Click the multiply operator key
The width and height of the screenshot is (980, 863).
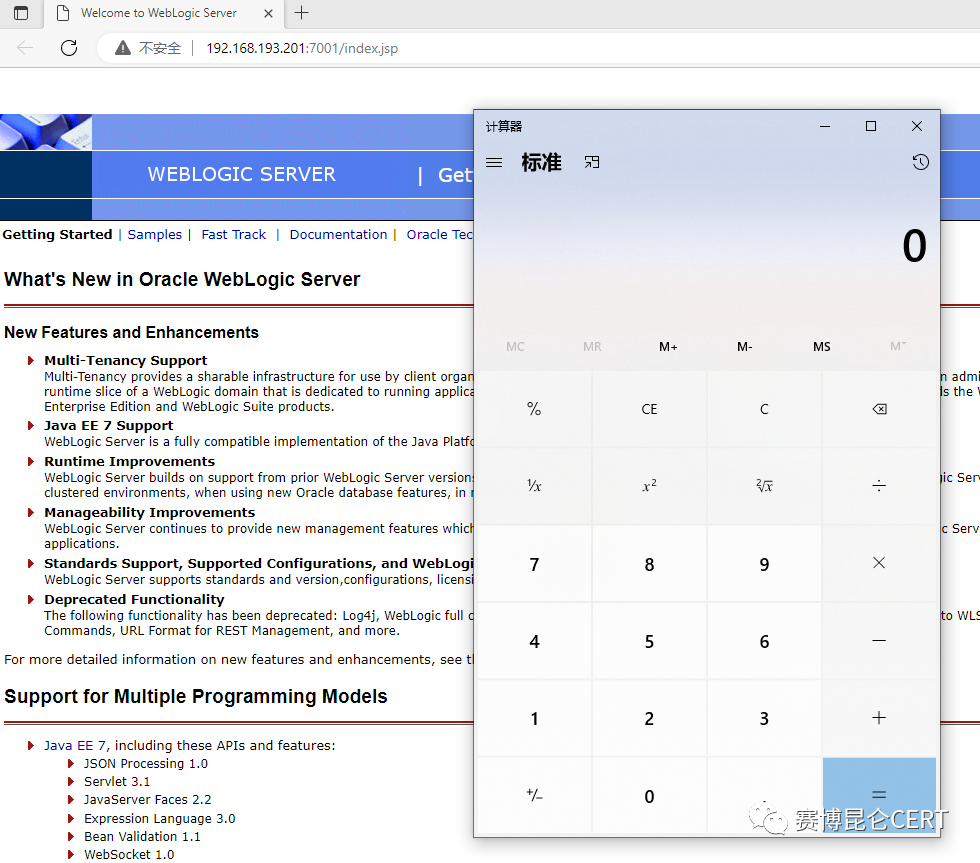click(x=879, y=563)
